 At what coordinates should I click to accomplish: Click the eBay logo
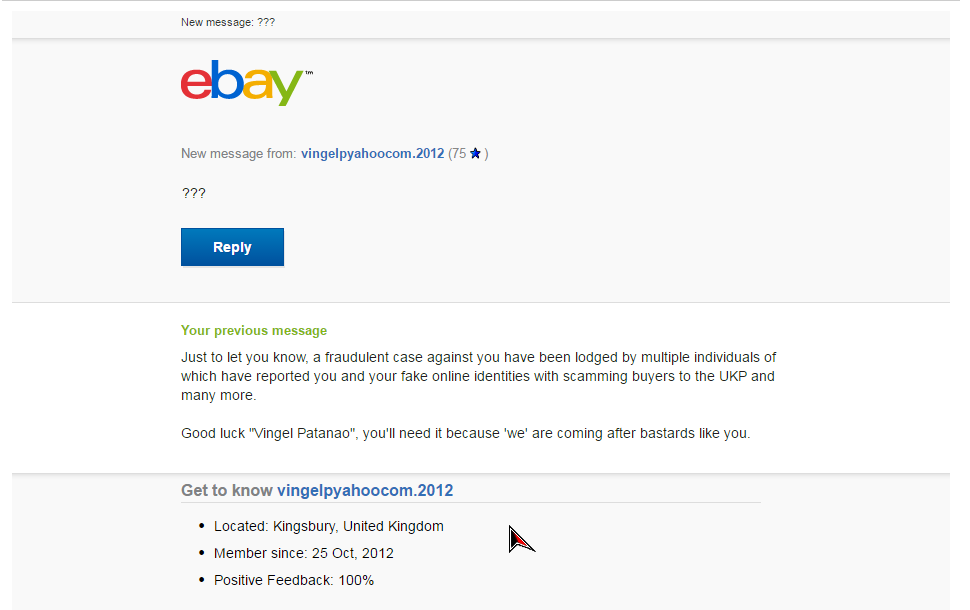(246, 83)
